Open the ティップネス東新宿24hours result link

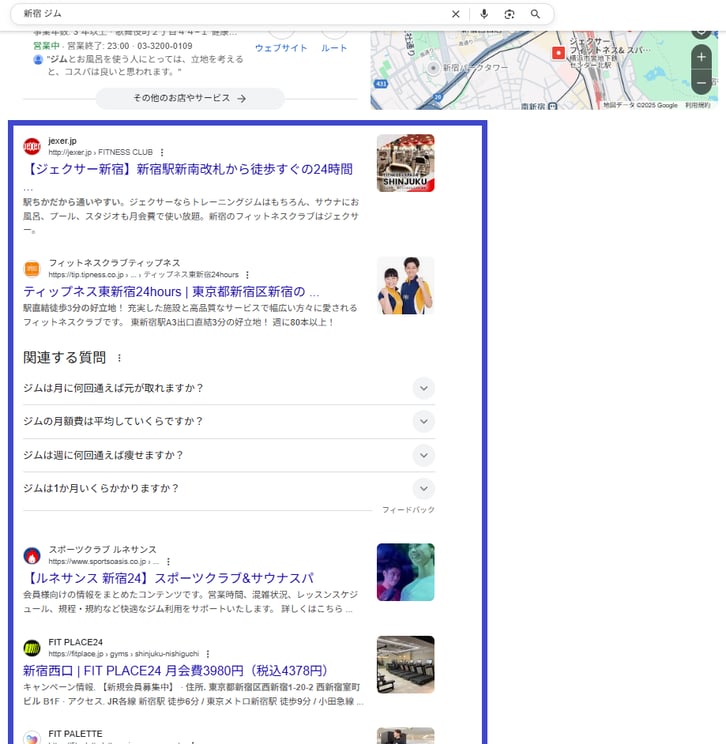click(171, 291)
